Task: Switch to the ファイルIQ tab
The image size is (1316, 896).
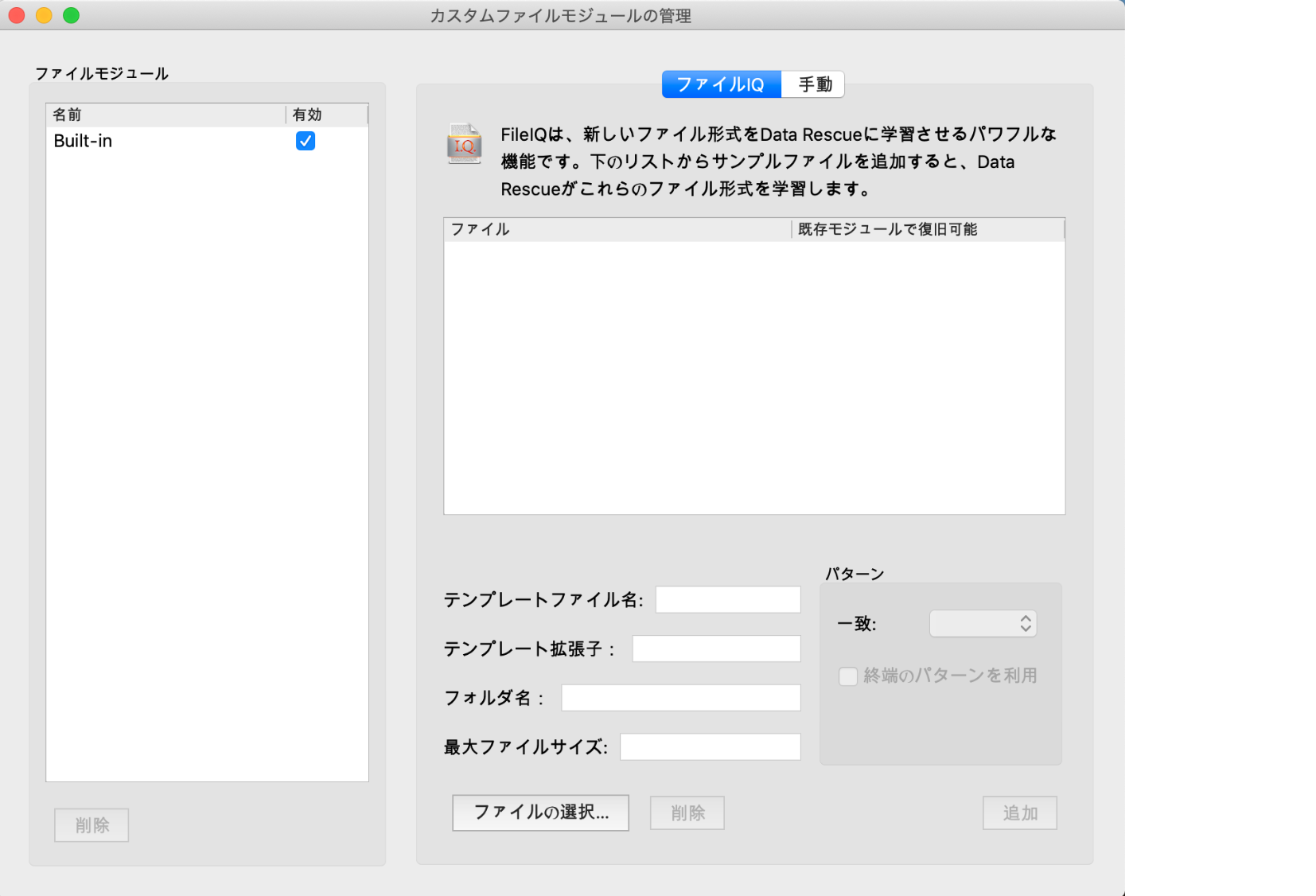Action: (x=721, y=84)
